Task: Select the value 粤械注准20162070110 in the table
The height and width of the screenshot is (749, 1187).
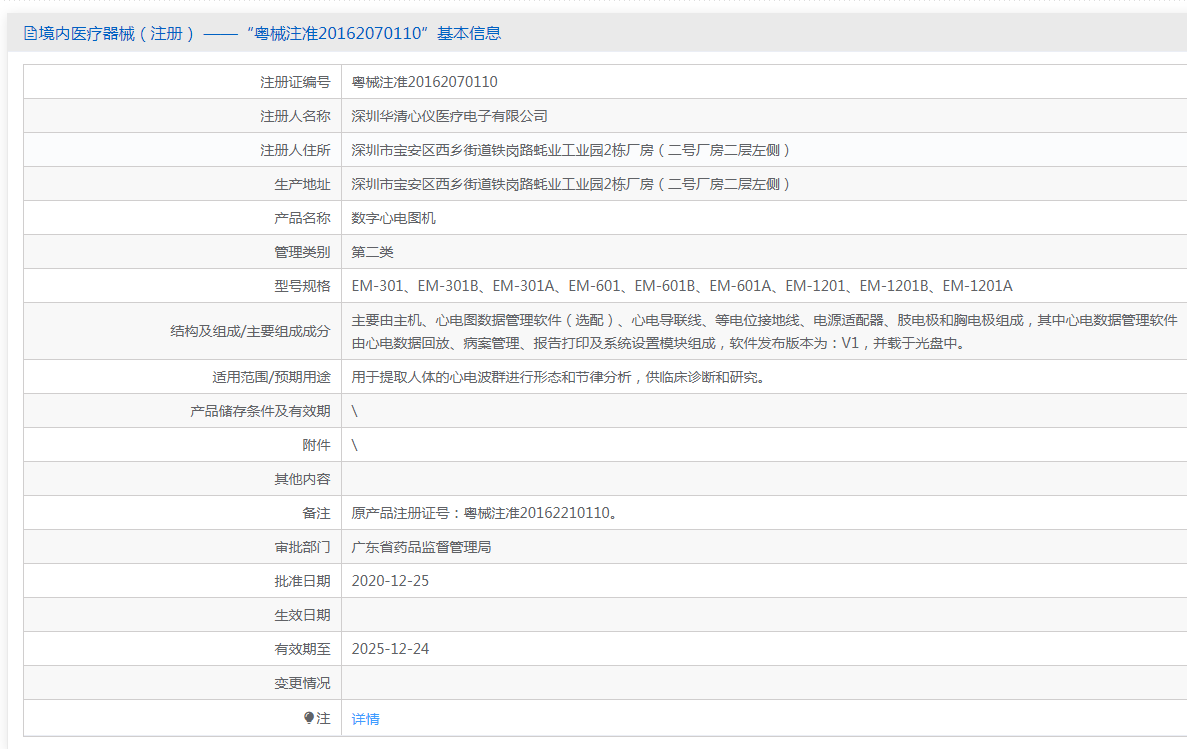Action: click(x=425, y=82)
